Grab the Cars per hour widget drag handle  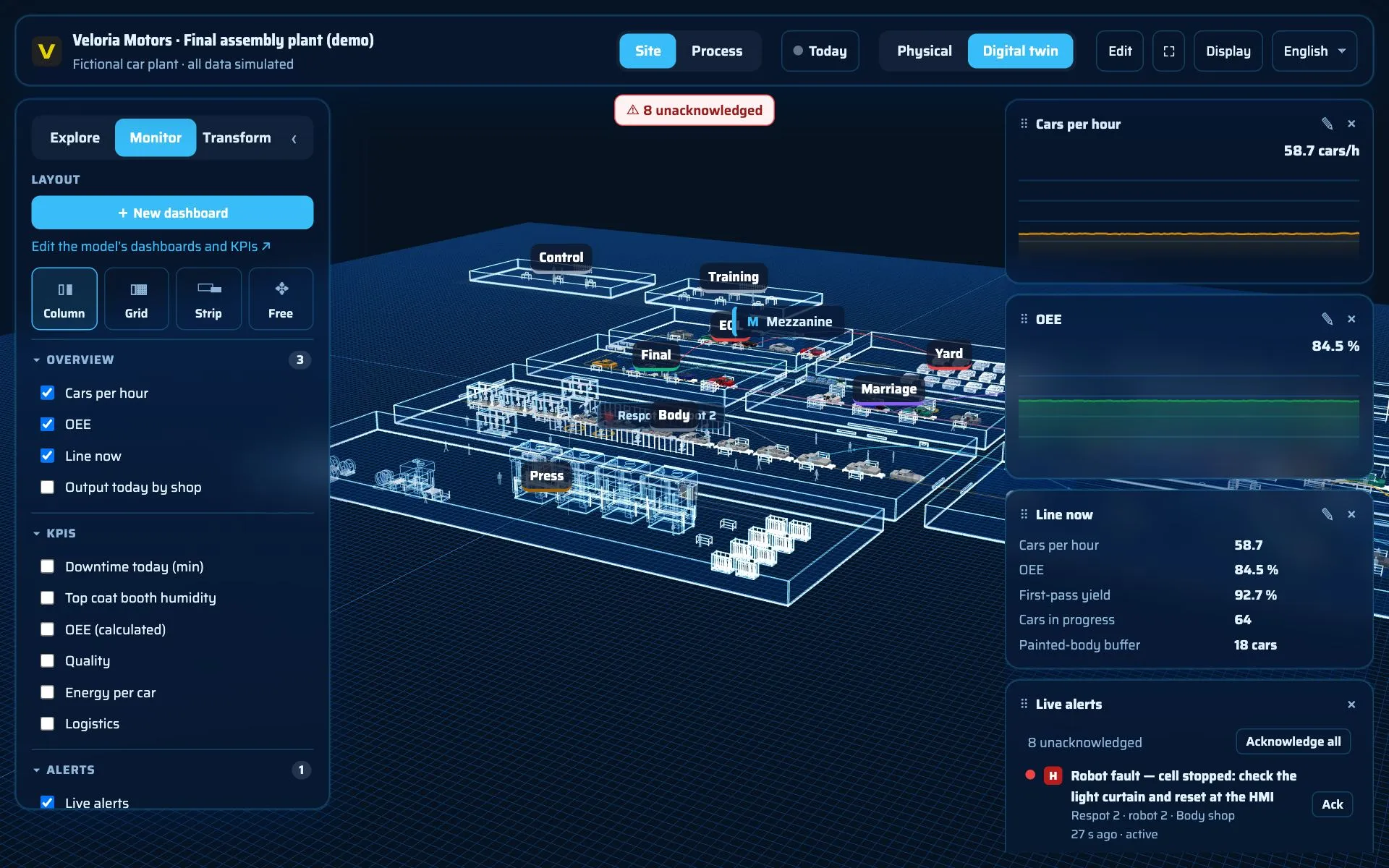click(x=1024, y=124)
